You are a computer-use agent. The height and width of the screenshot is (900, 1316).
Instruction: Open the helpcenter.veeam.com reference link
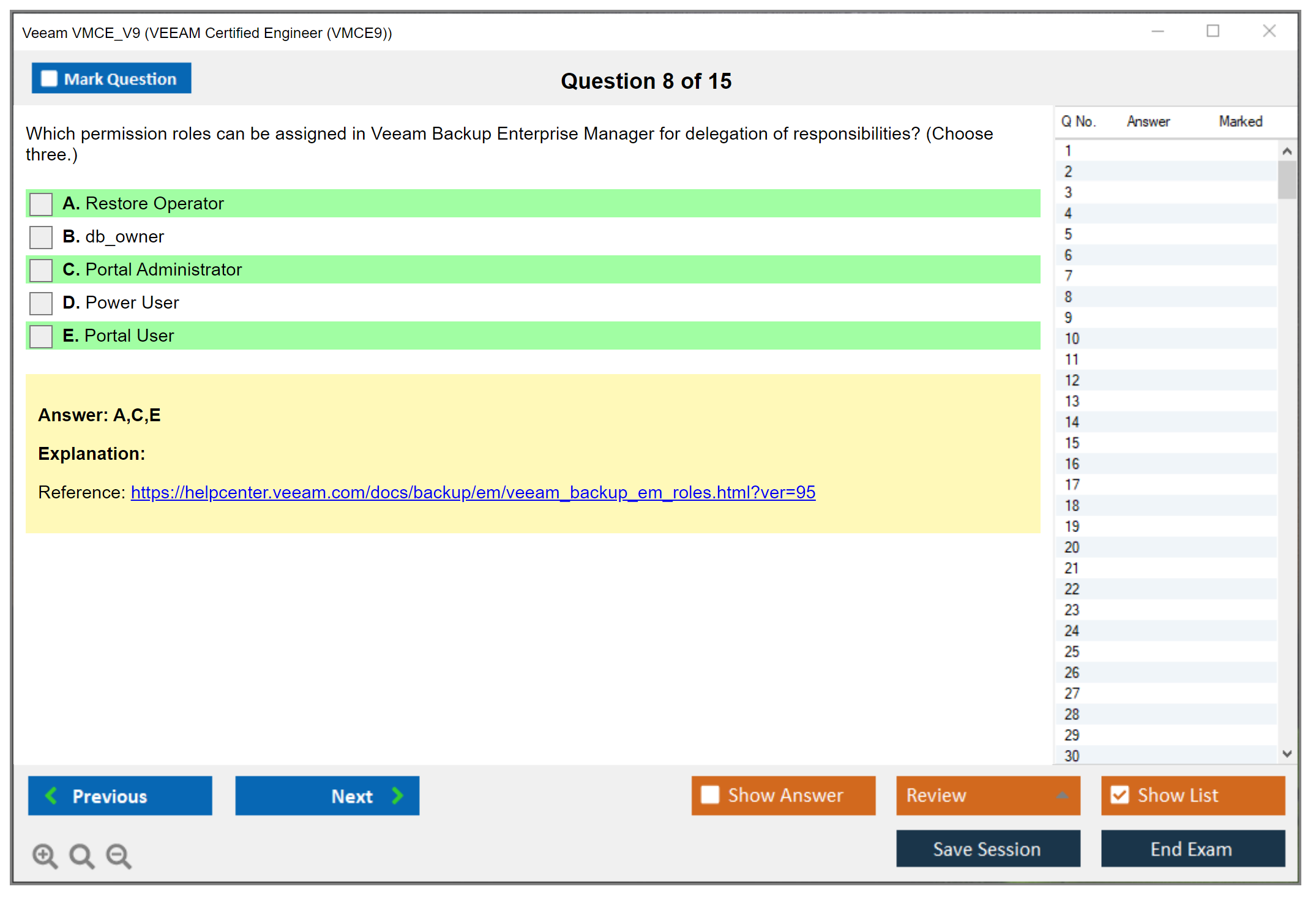point(473,492)
